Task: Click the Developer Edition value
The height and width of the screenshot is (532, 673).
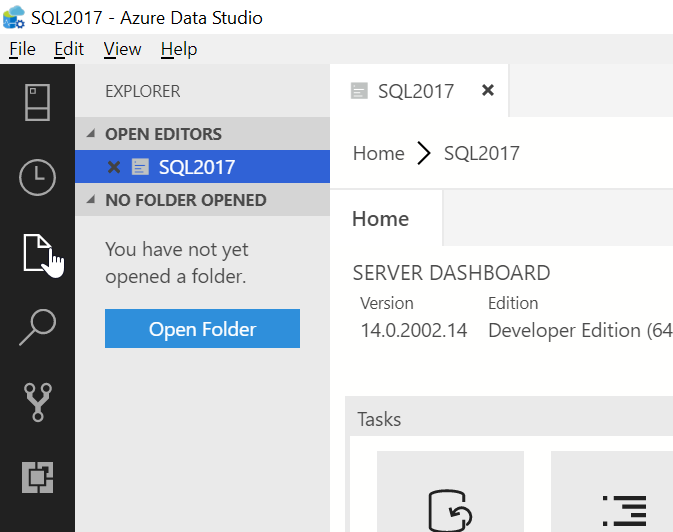Action: click(x=580, y=330)
